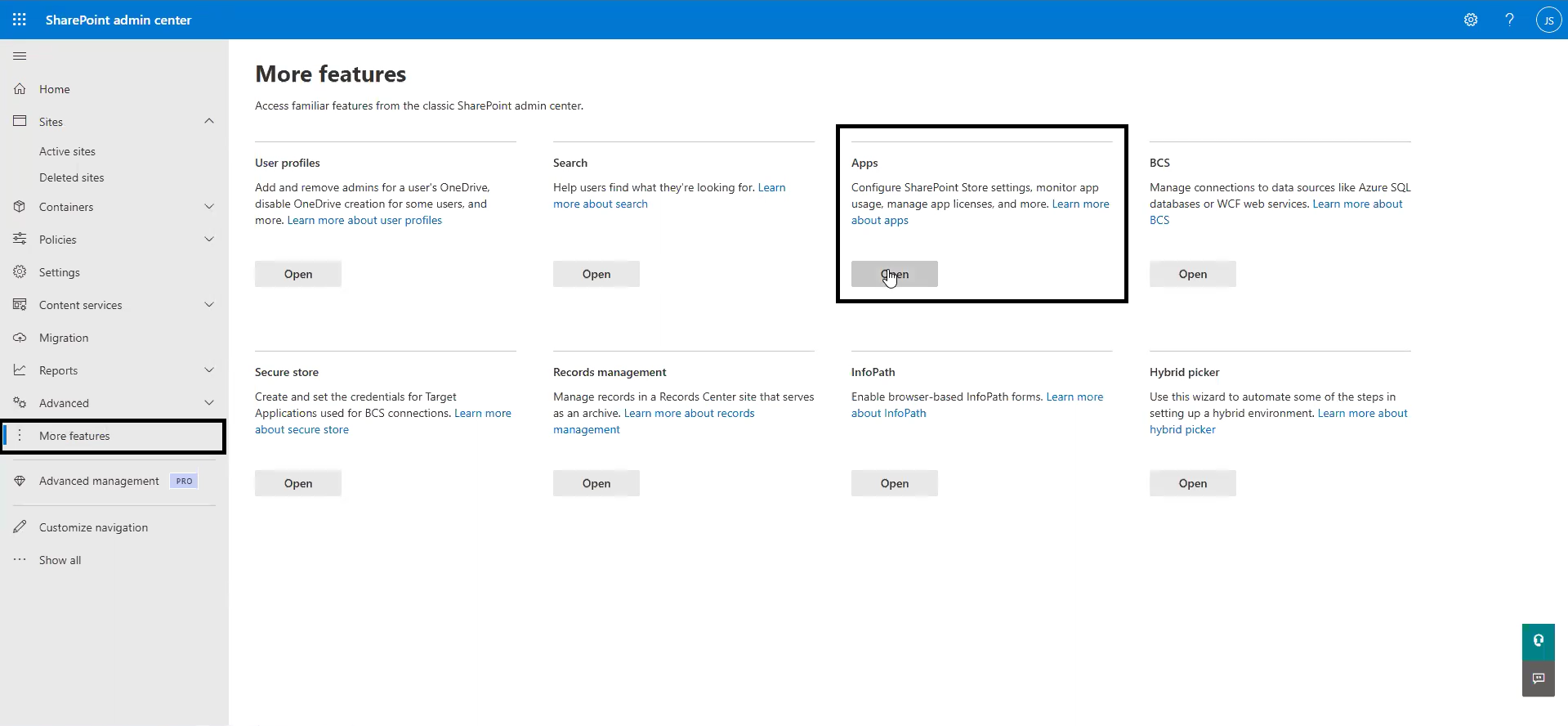Collapse the navigation hamburger menu

(20, 56)
